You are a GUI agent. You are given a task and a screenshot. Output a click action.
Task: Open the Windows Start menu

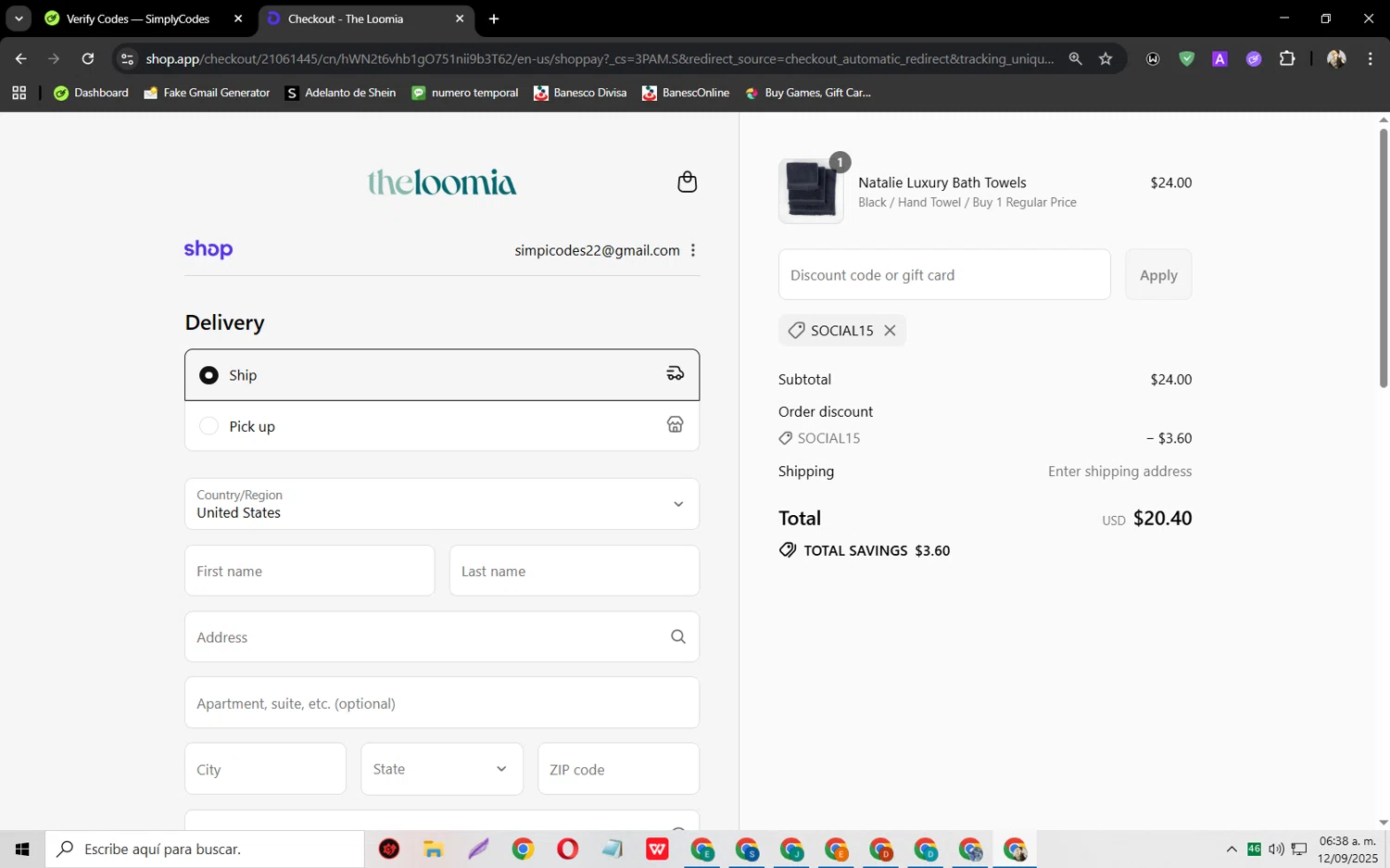click(22, 849)
